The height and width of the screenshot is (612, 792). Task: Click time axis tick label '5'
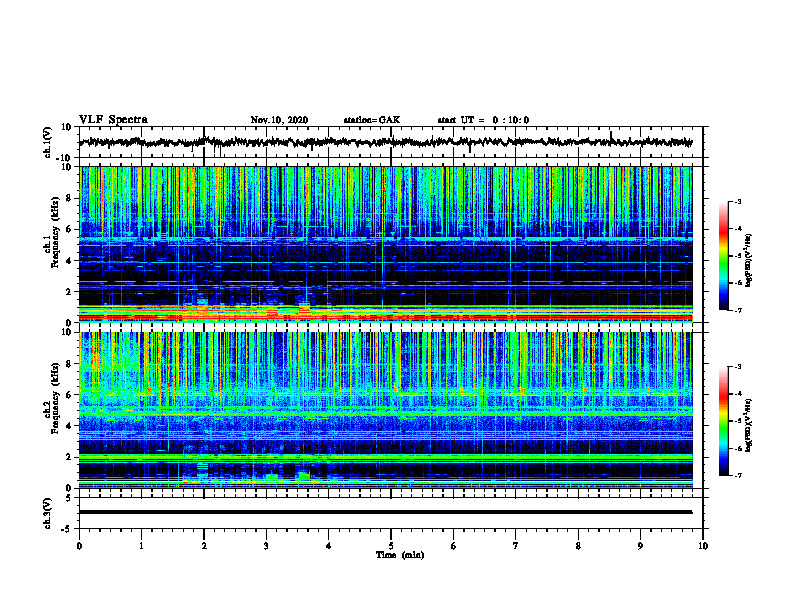pyautogui.click(x=391, y=546)
